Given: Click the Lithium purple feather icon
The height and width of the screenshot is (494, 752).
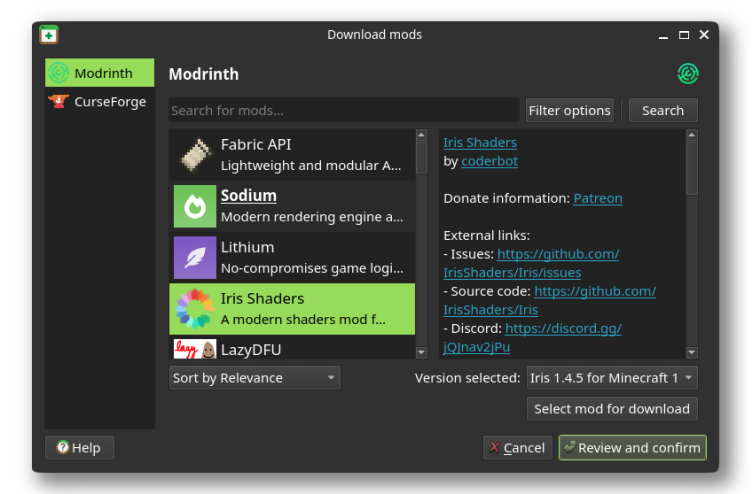Looking at the screenshot, I should [195, 257].
